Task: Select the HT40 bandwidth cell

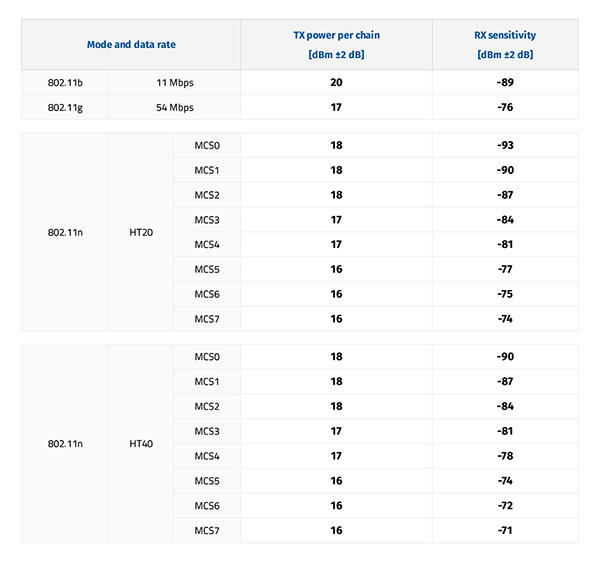Action: coord(141,443)
